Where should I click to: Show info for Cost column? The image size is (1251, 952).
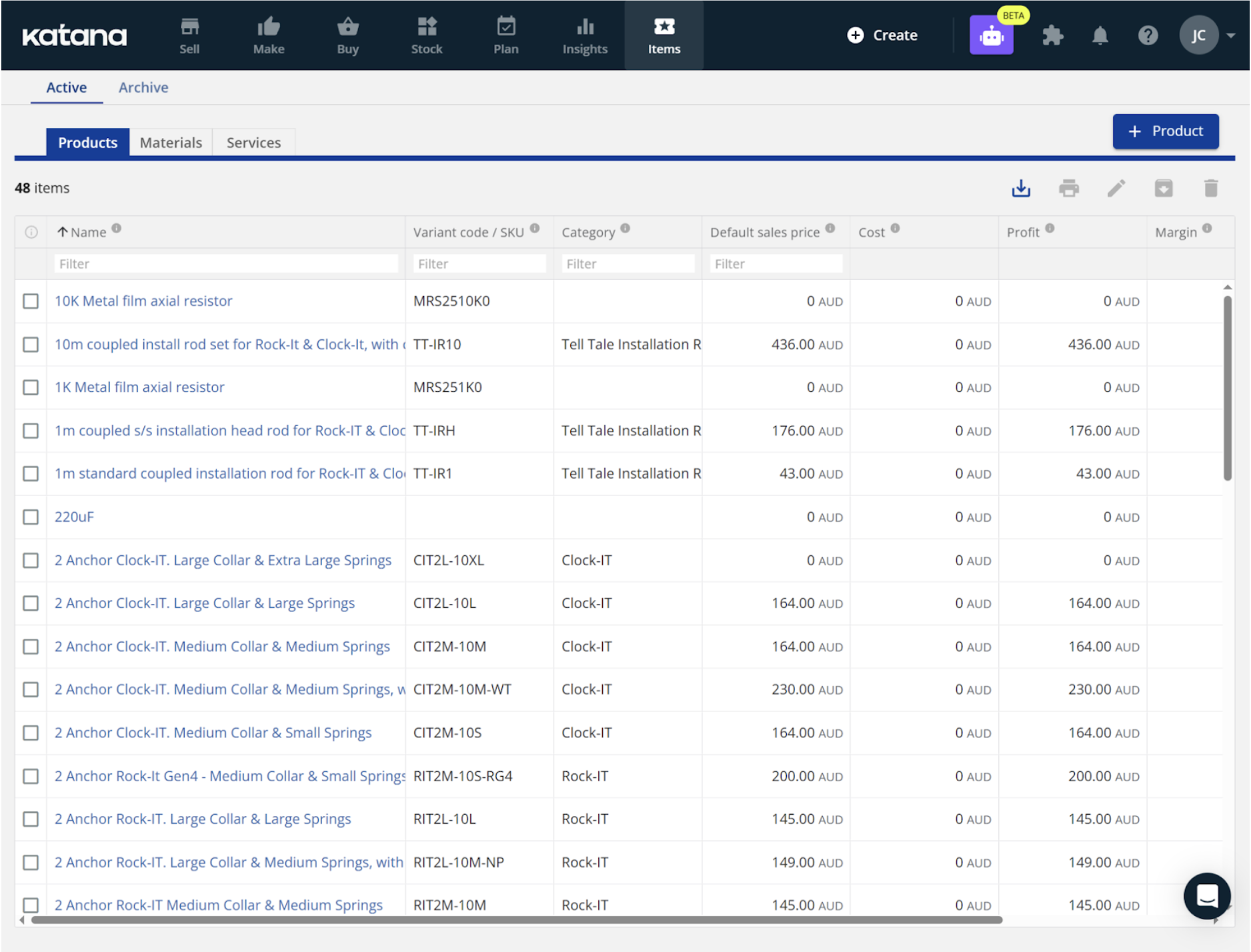896,228
